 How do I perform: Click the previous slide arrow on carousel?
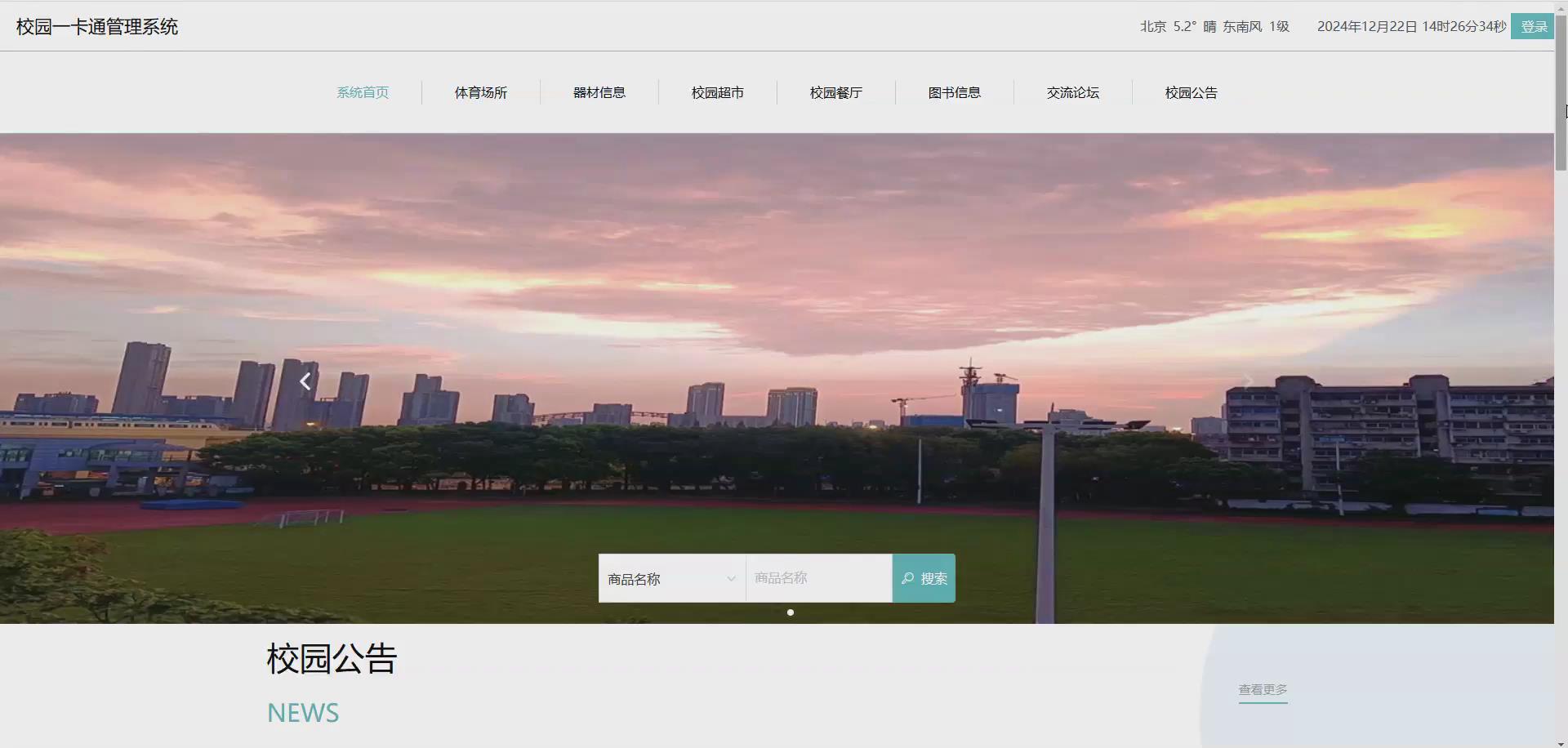(x=305, y=381)
